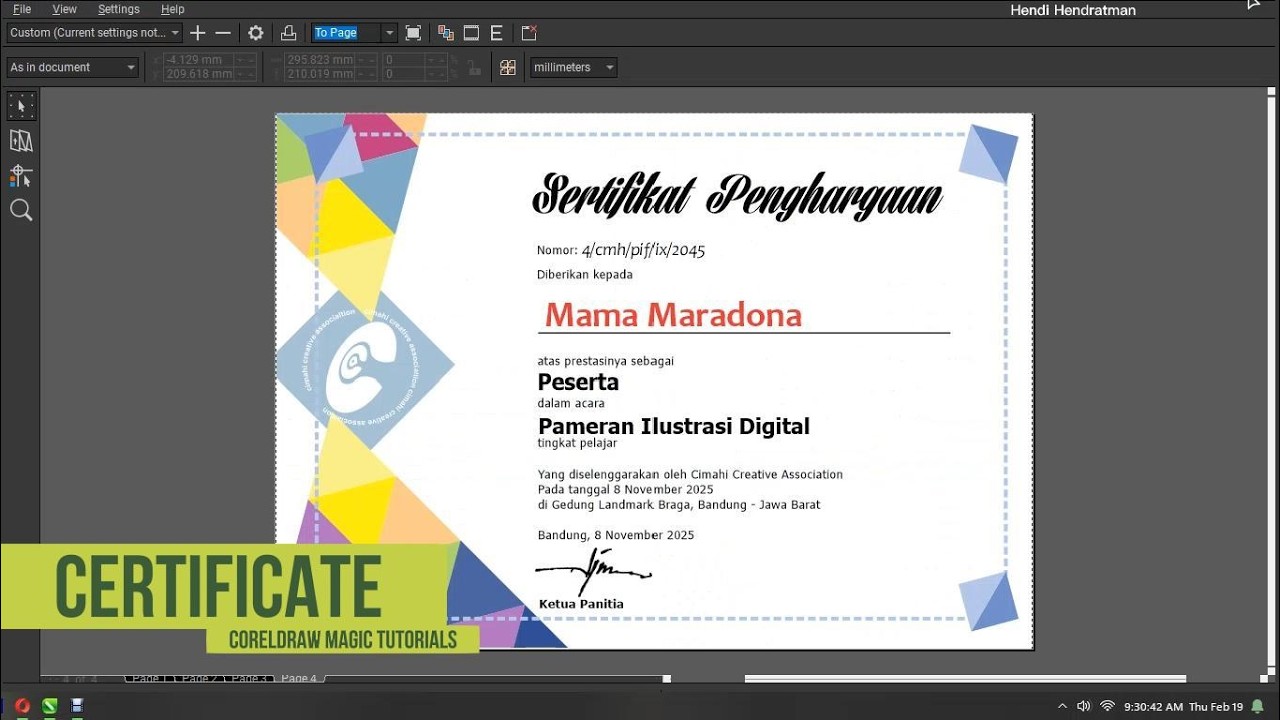Screen dimensions: 1280x720
Task: Show hidden tray icons chevron
Action: coord(1062,706)
